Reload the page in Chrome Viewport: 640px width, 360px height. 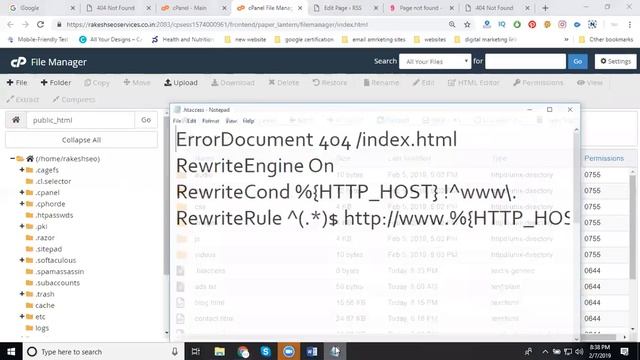point(40,24)
